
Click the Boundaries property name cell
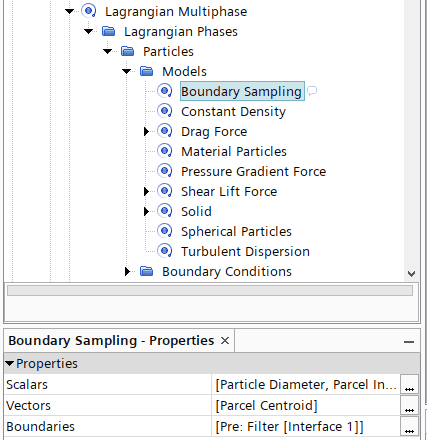click(x=108, y=426)
